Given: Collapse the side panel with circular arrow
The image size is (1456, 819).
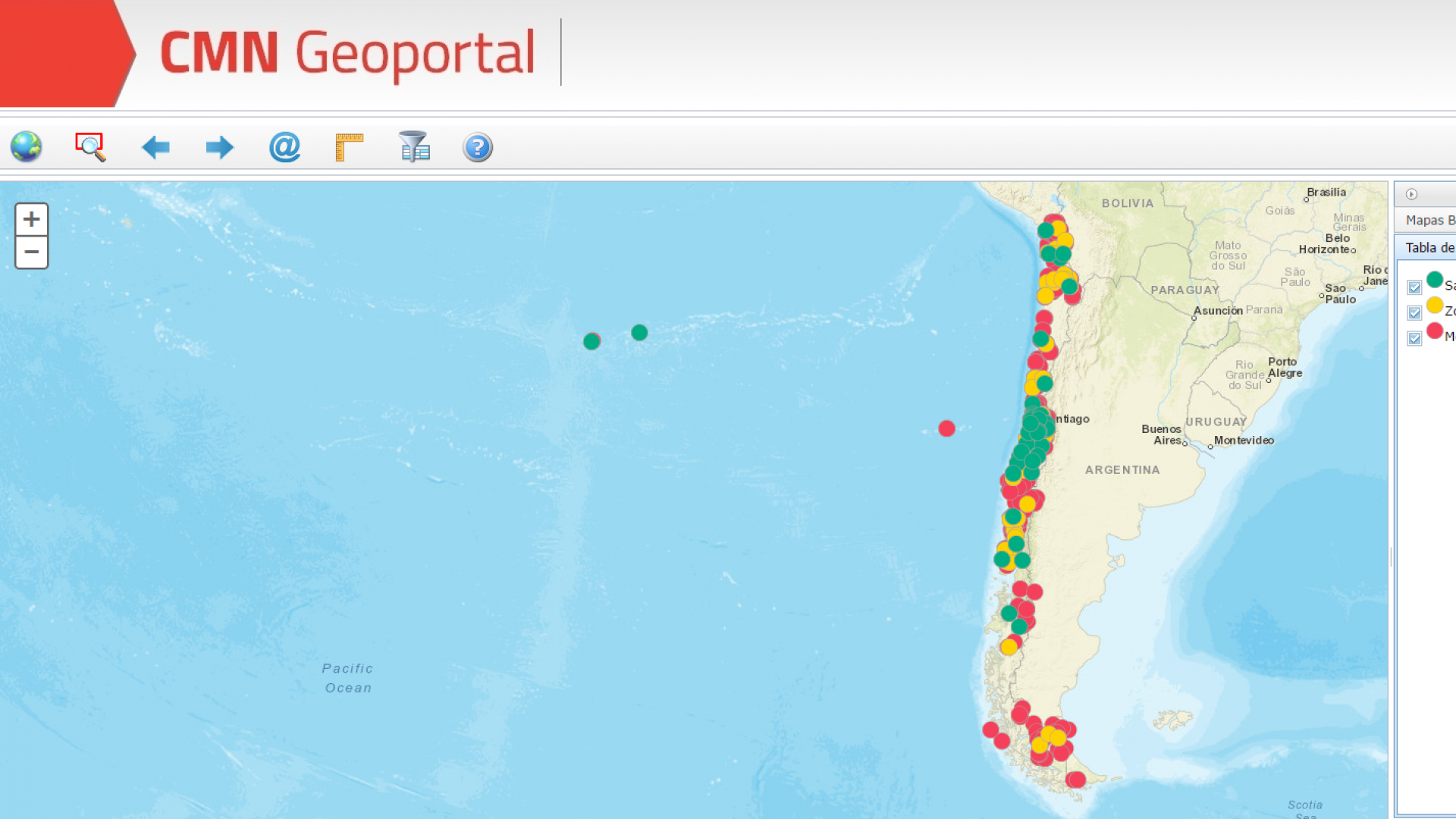Looking at the screenshot, I should click(1412, 194).
